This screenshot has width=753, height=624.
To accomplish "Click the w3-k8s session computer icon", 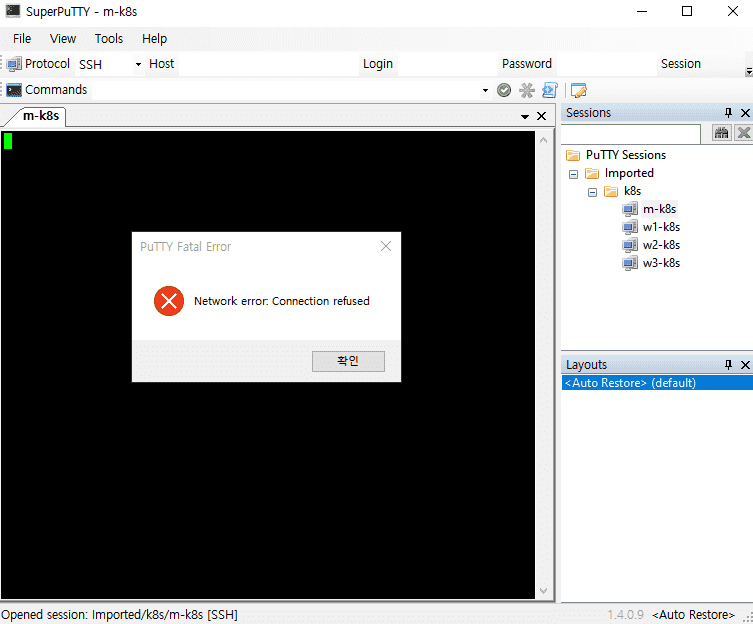I will [630, 263].
